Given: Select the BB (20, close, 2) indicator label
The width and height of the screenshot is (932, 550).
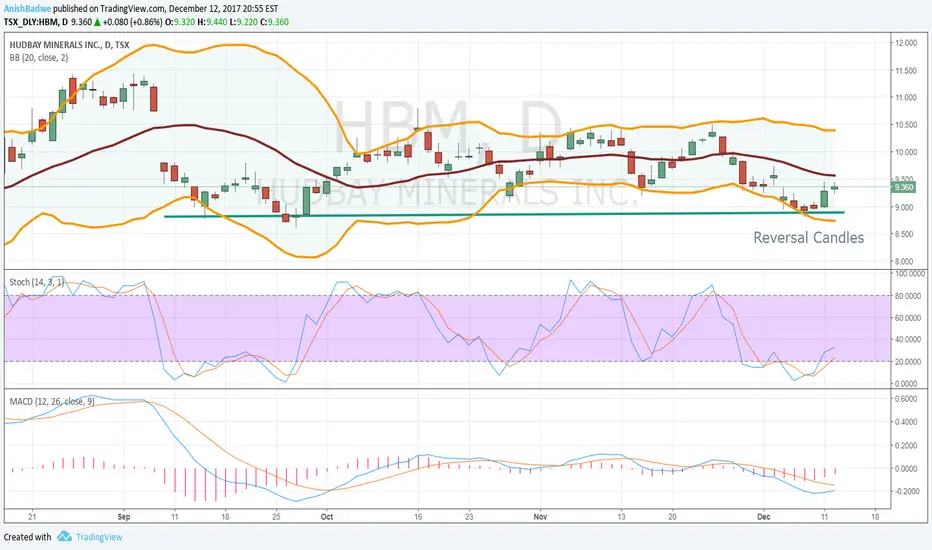Looking at the screenshot, I should pos(39,58).
